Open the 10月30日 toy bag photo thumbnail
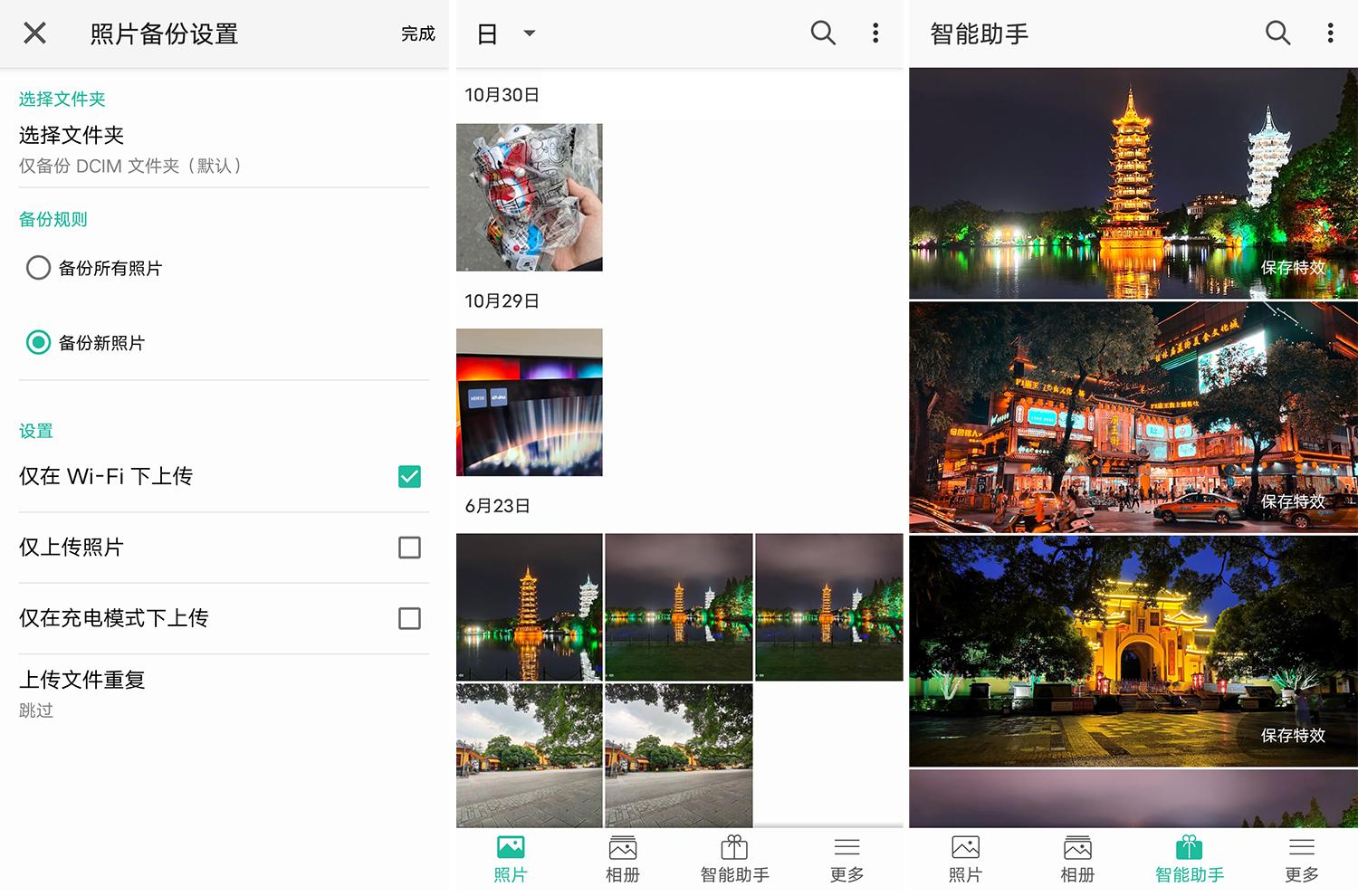The image size is (1358, 896). coord(529,196)
